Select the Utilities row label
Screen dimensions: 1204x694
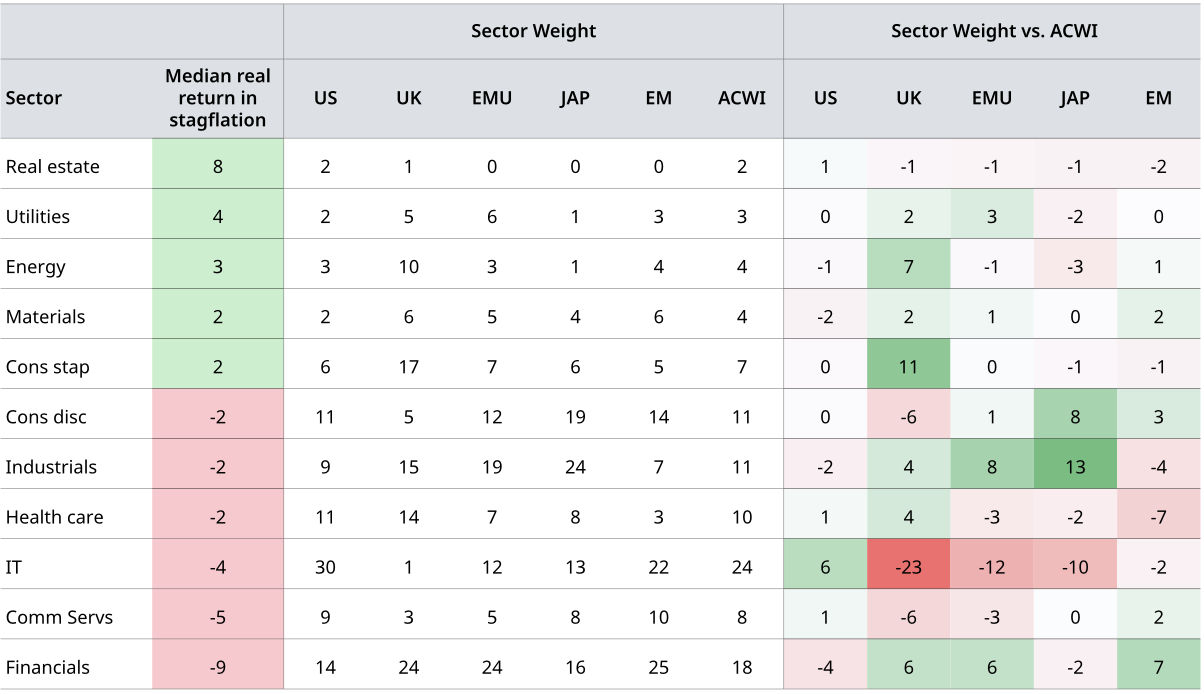(x=38, y=217)
